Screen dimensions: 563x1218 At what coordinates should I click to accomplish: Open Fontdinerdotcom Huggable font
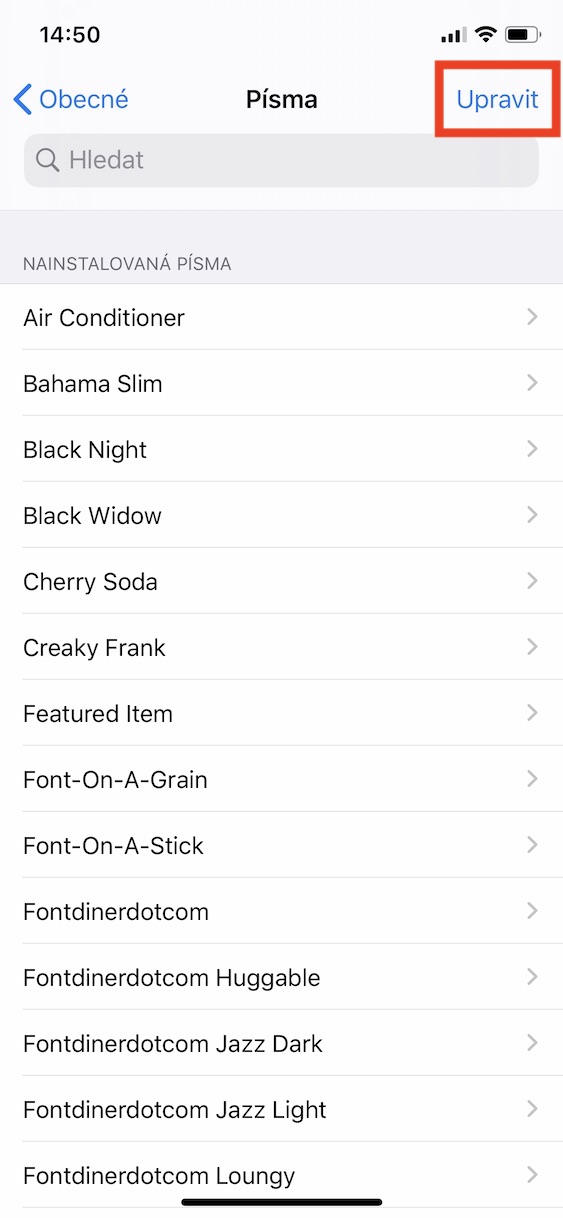click(x=281, y=977)
